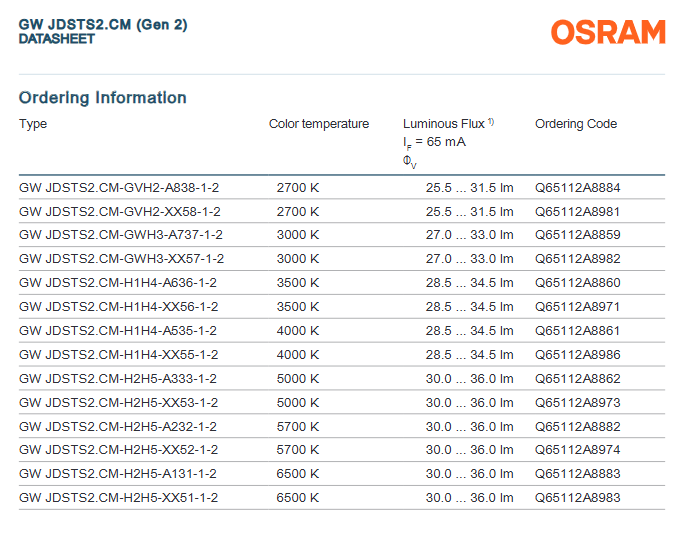
Task: Select type GW JDSTS2.CM-GVH2-A838-1-2
Action: point(119,188)
